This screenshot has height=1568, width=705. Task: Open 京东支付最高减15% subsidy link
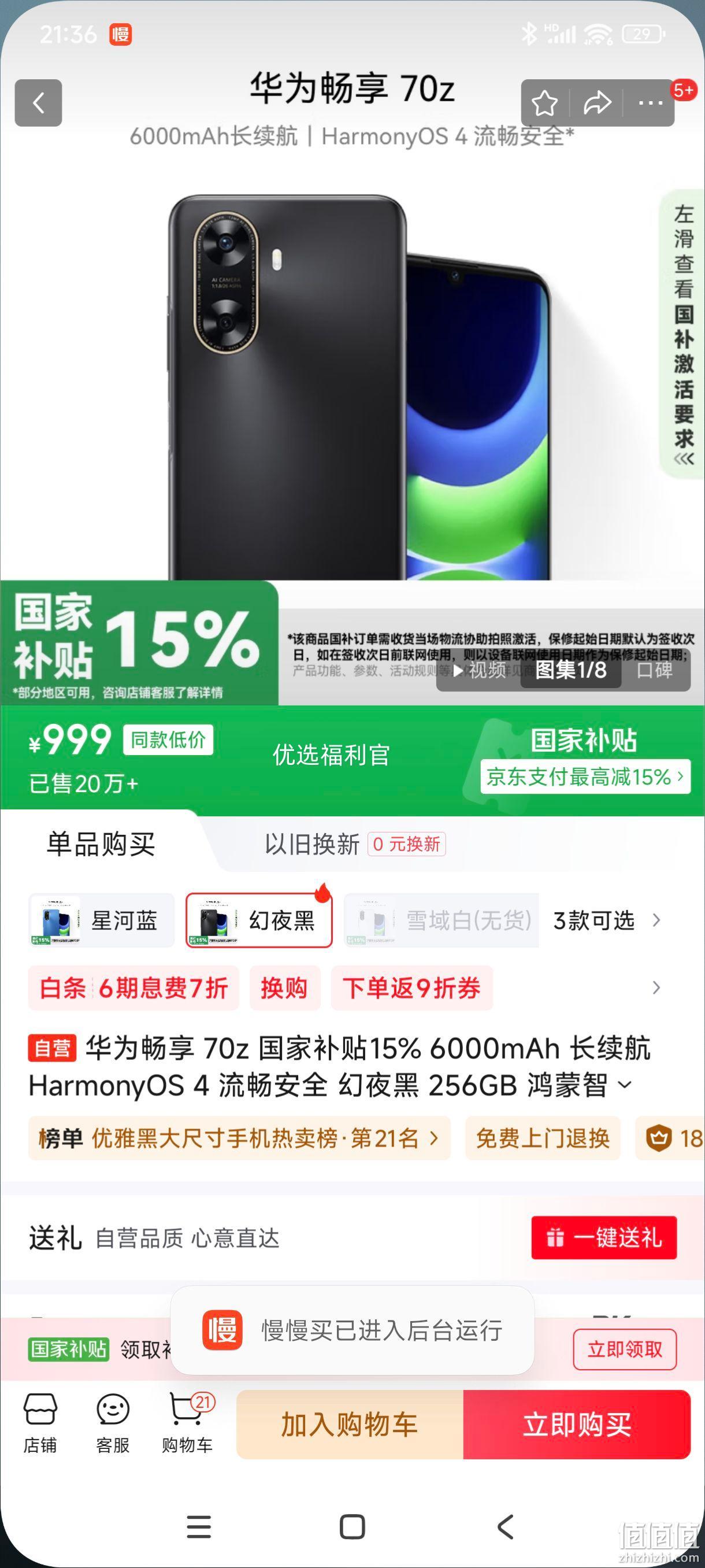click(585, 776)
